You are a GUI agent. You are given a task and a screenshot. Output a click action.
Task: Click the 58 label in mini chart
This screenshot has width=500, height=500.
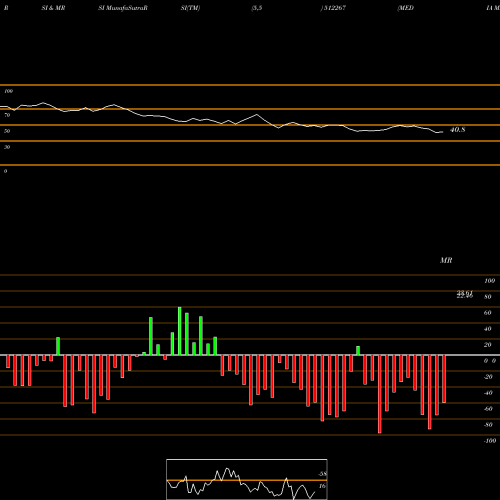[322, 474]
